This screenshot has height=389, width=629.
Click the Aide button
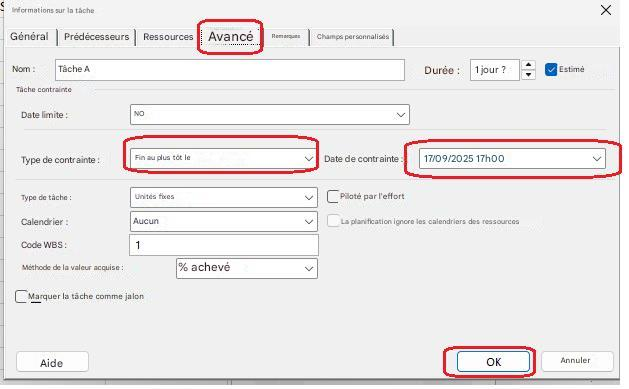(x=52, y=363)
